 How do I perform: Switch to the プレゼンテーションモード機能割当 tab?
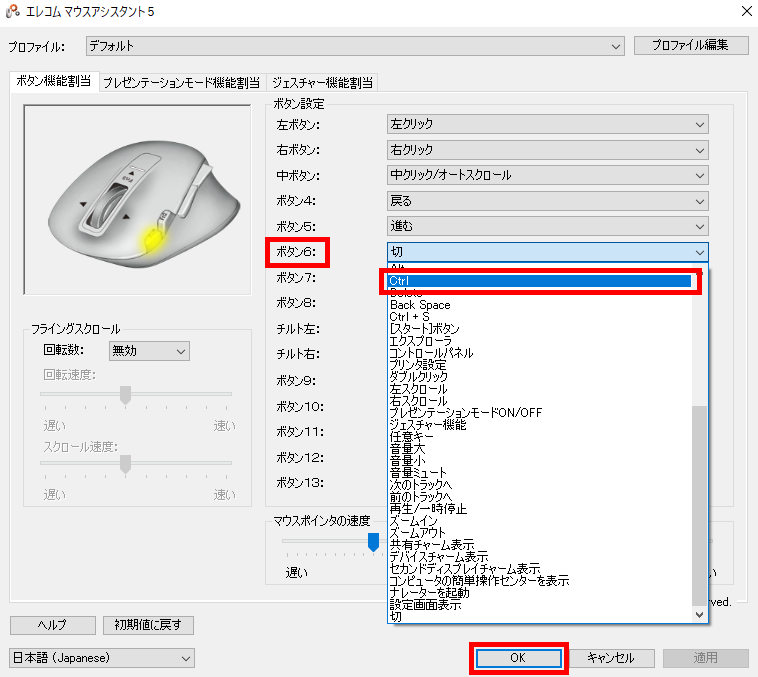point(182,83)
